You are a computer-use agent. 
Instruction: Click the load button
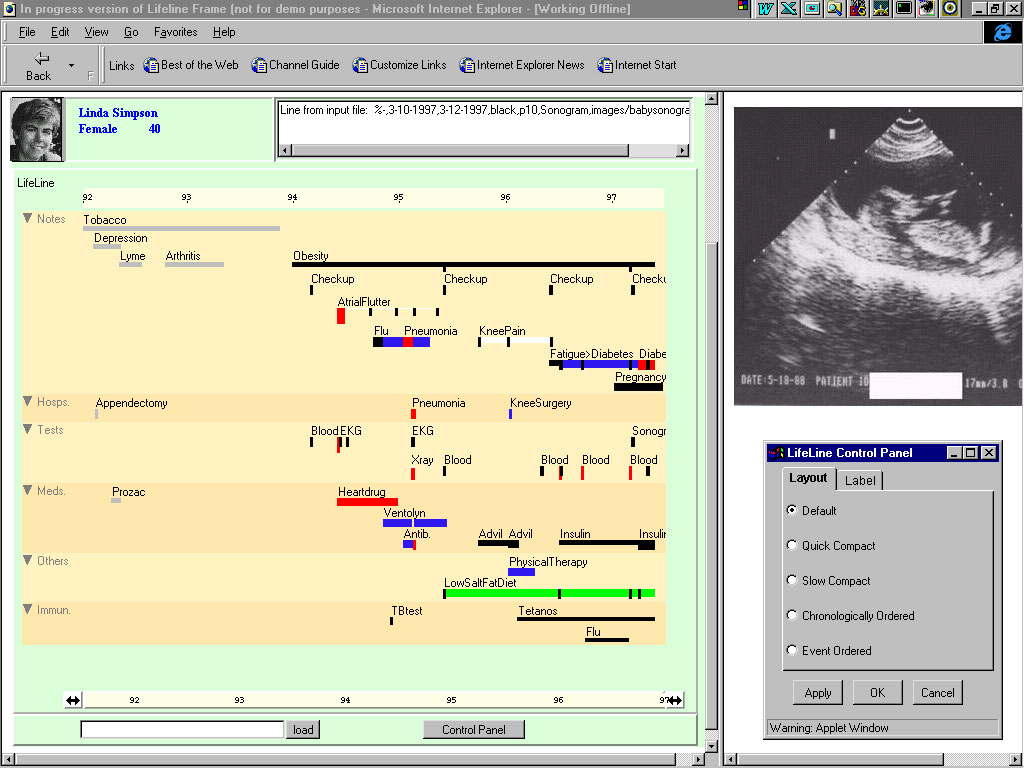click(x=303, y=729)
